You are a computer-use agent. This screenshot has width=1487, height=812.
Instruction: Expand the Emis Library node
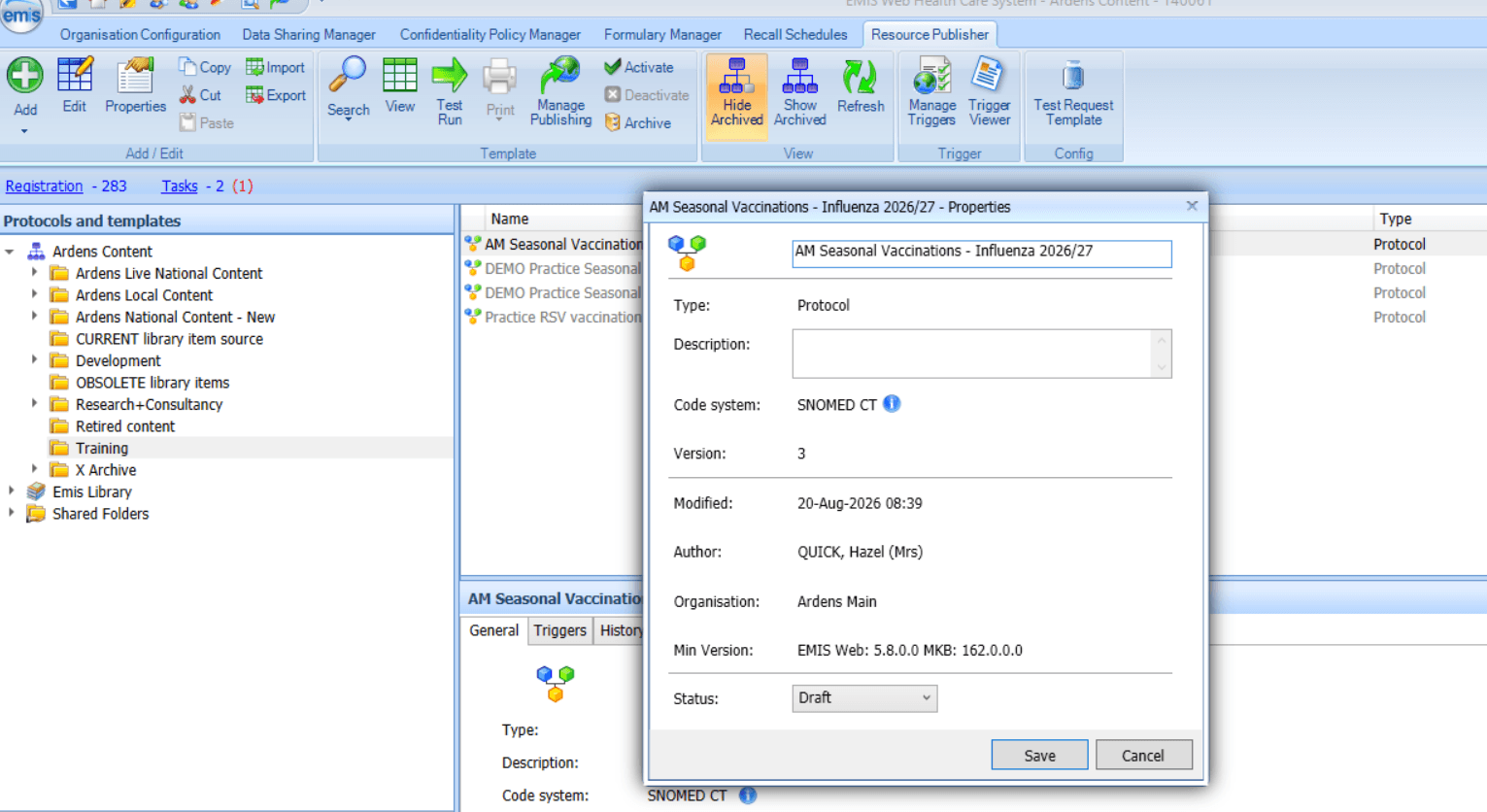click(11, 491)
